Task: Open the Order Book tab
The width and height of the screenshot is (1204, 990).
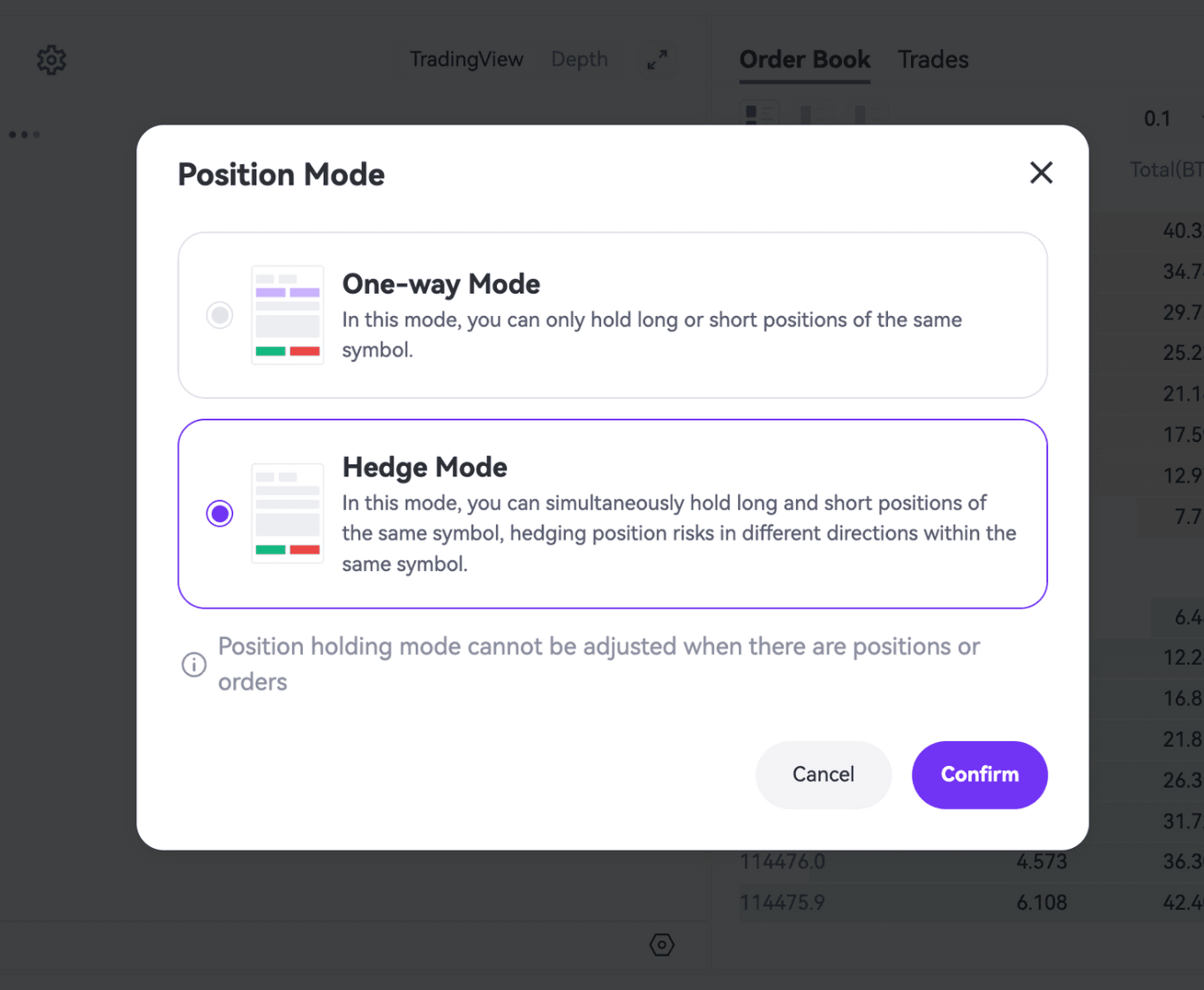Action: click(804, 59)
